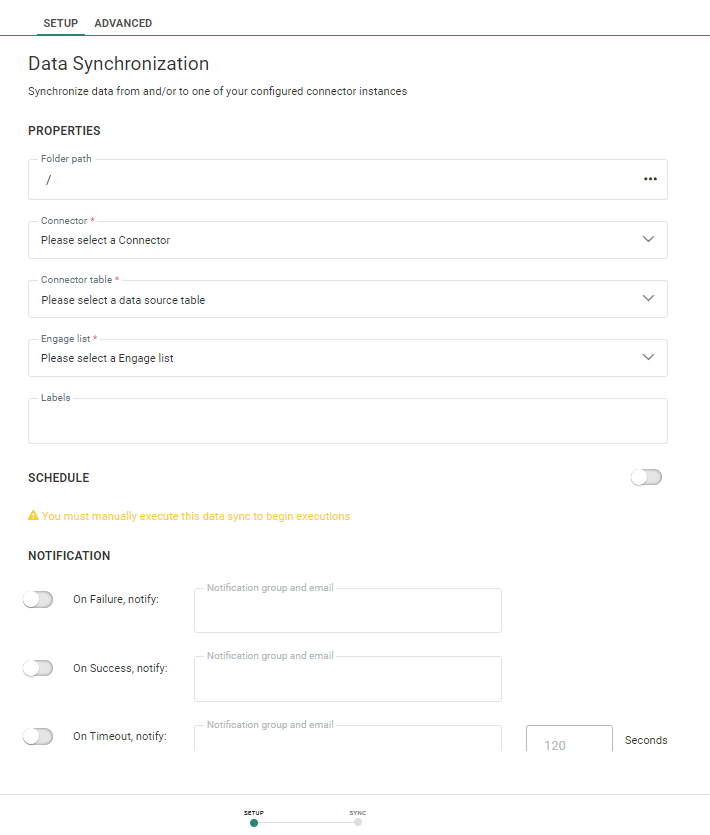The width and height of the screenshot is (710, 835).
Task: Open the folder browser using the ellipsis icon
Action: (650, 179)
